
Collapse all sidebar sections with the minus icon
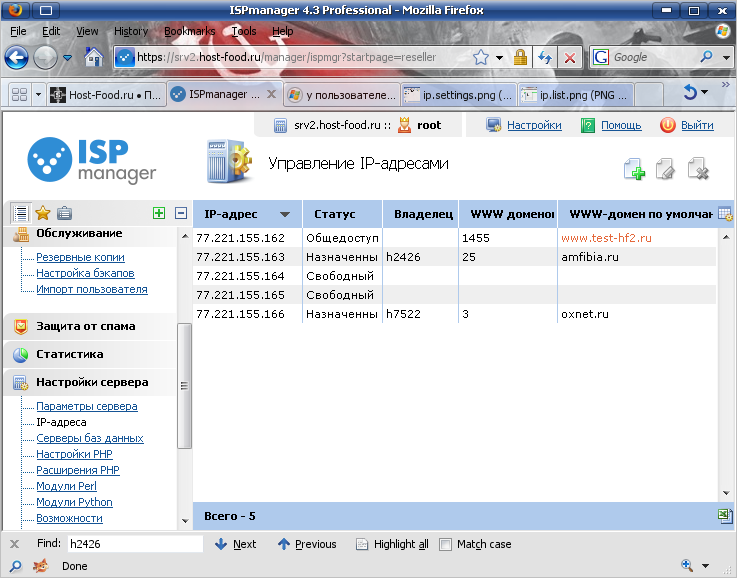181,213
